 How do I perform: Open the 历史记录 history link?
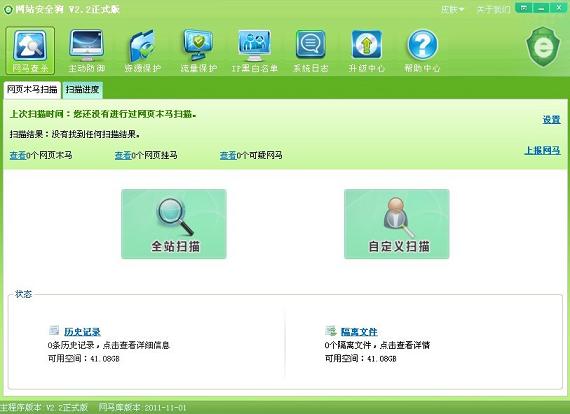(x=82, y=331)
